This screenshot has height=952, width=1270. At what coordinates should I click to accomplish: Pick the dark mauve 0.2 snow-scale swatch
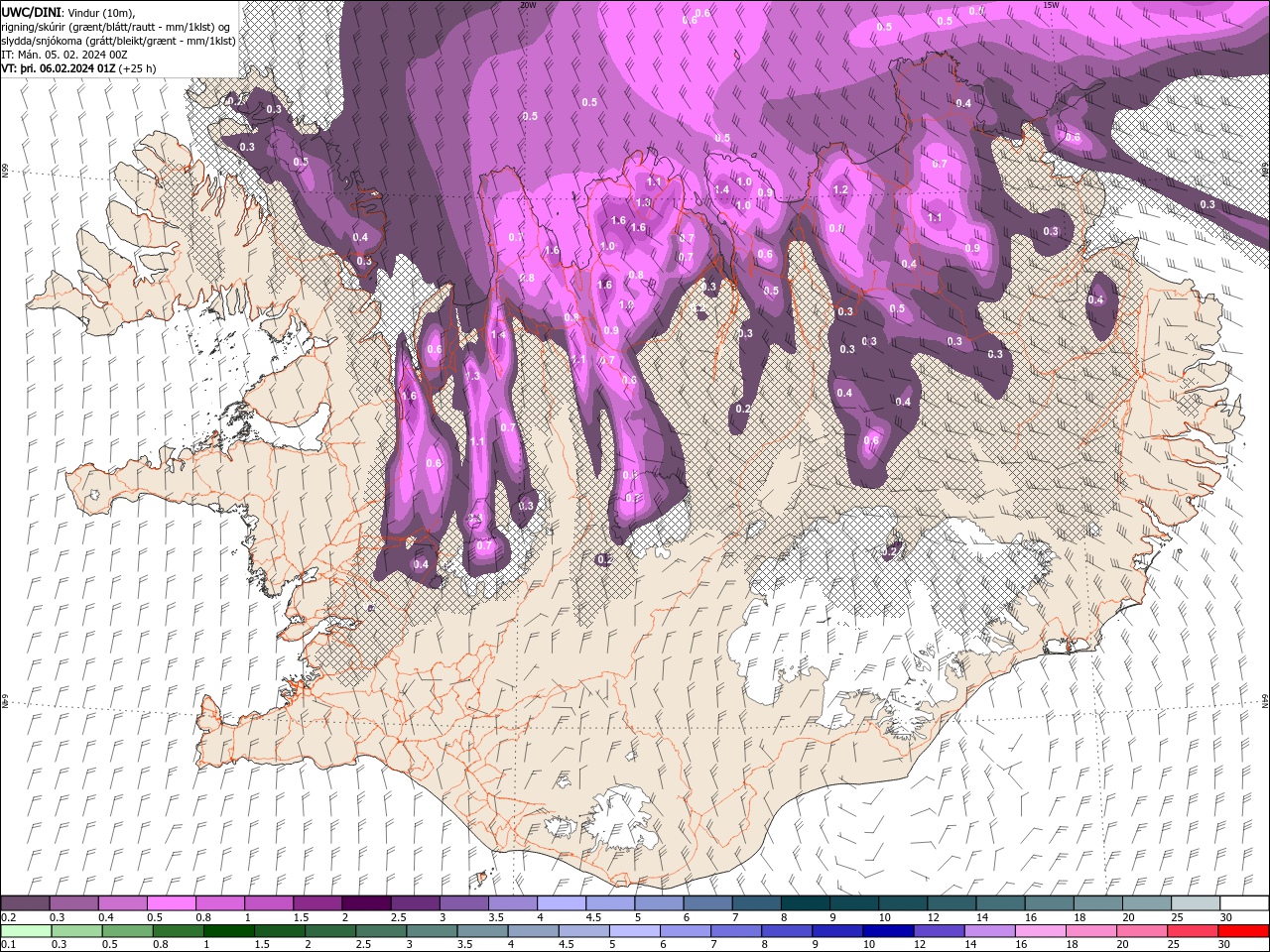click(x=25, y=902)
